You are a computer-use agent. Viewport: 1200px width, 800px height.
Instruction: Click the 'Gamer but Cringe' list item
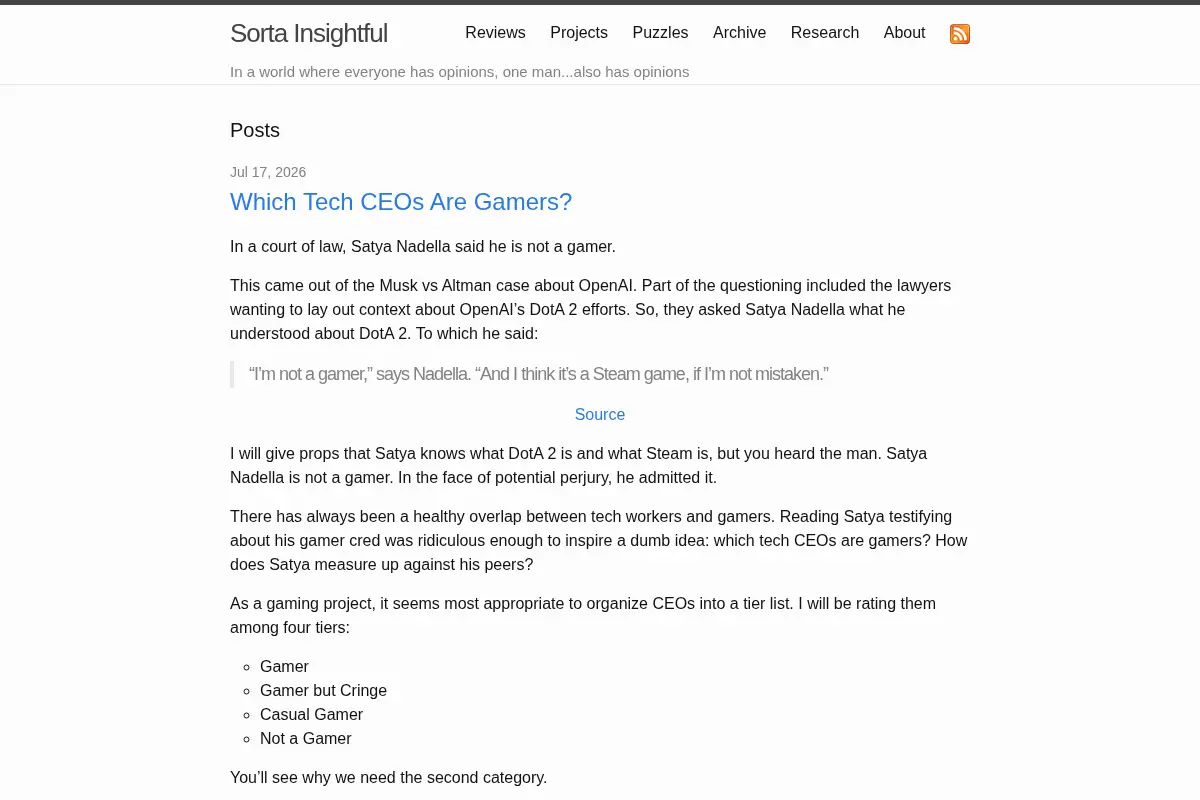323,690
